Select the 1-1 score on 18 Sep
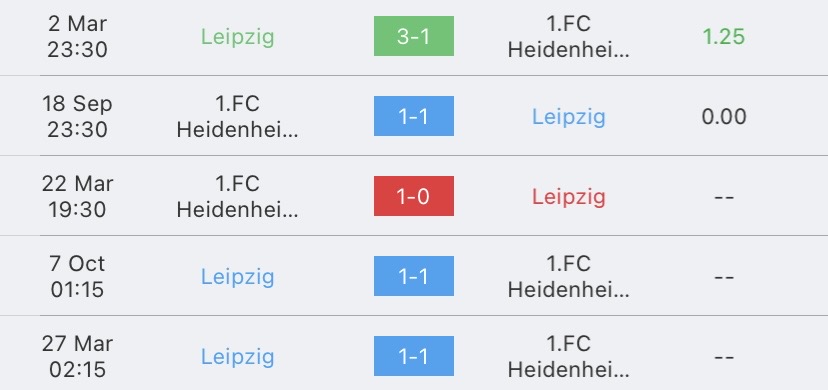Screen dimensions: 828x390 pyautogui.click(x=413, y=116)
